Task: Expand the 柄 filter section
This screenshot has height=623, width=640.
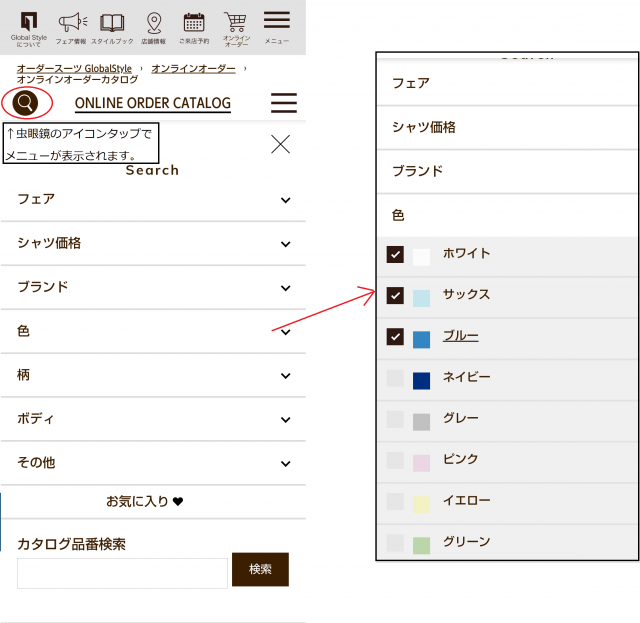Action: pyautogui.click(x=153, y=375)
